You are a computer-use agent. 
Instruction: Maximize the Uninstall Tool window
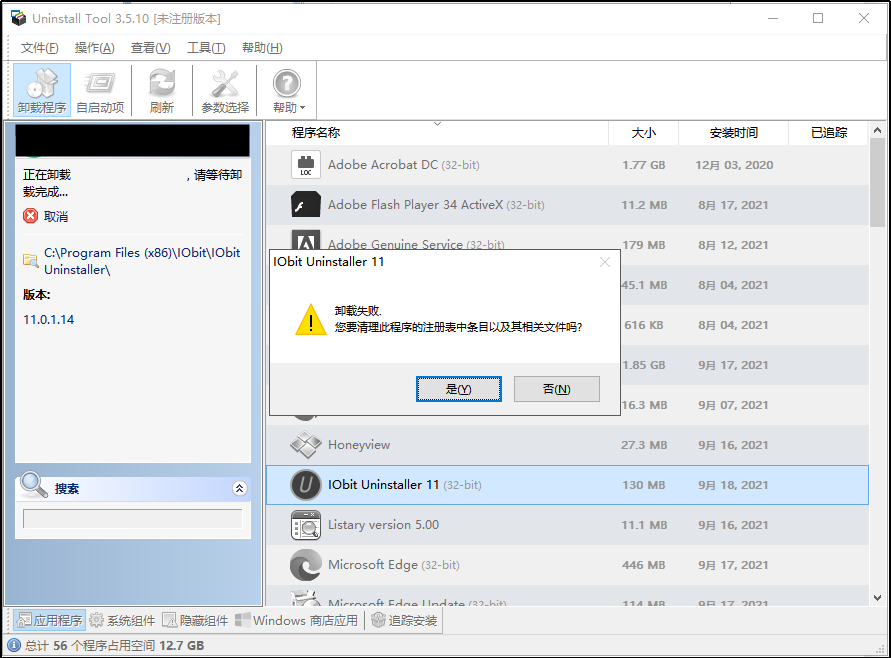[x=818, y=18]
